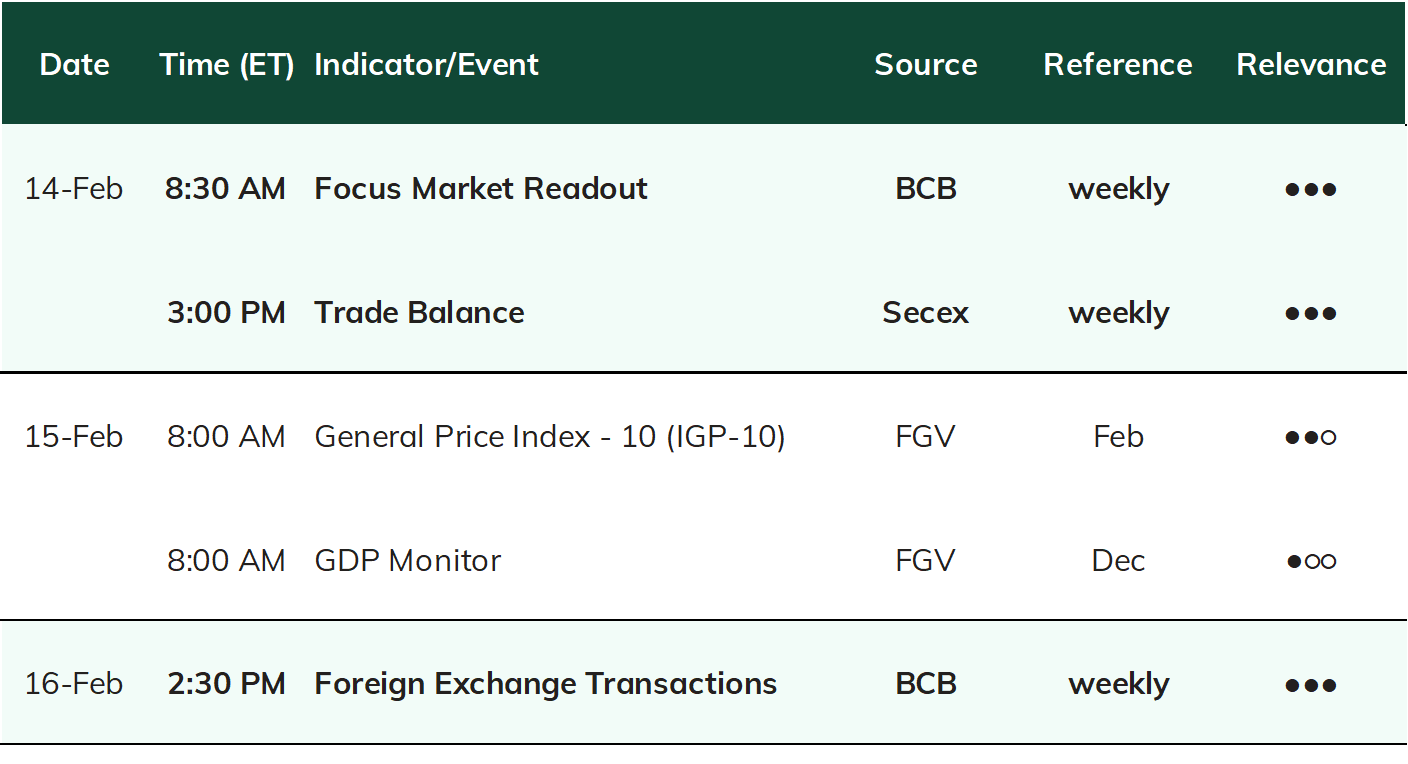Screen dimensions: 1408x764
Task: Select the 16-Feb date cell
Action: pyautogui.click(x=74, y=684)
